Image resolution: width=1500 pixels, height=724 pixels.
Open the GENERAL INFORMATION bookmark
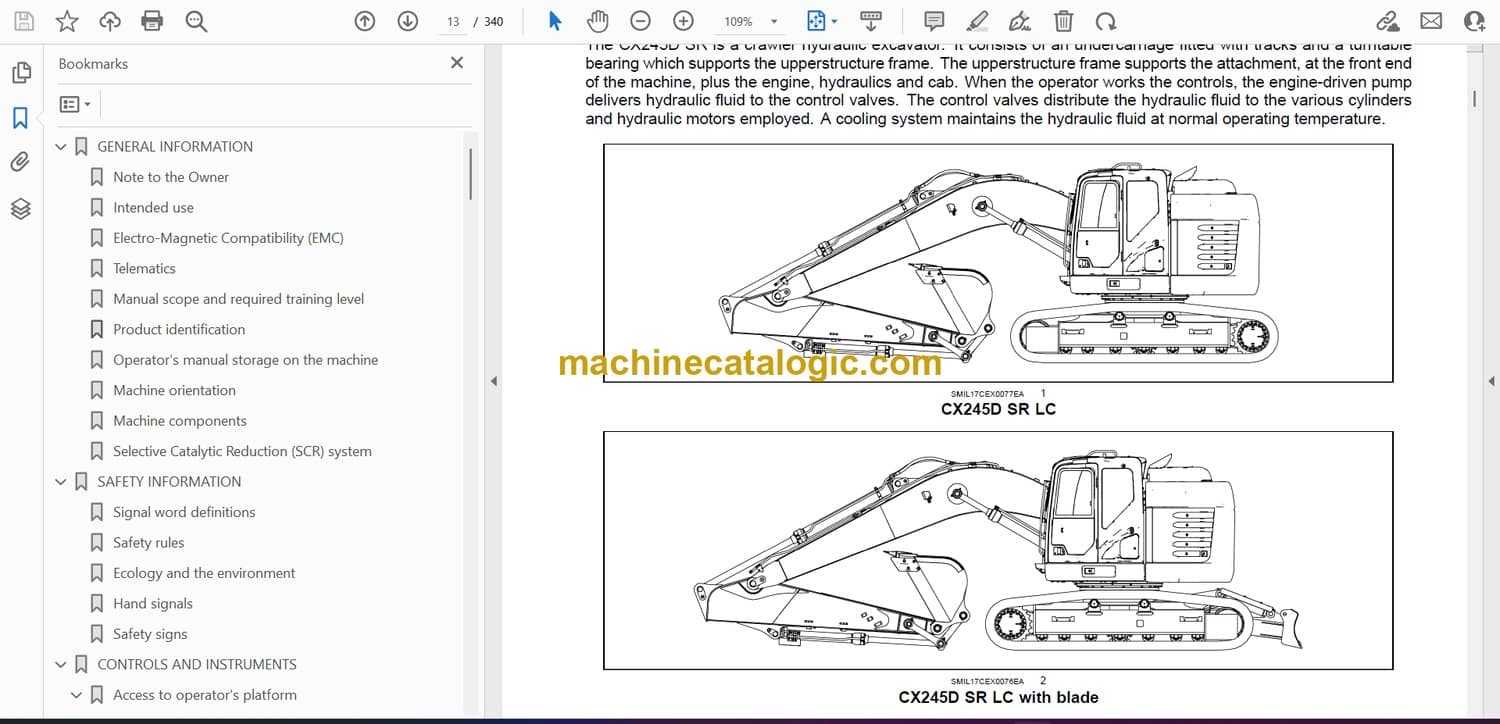[175, 147]
